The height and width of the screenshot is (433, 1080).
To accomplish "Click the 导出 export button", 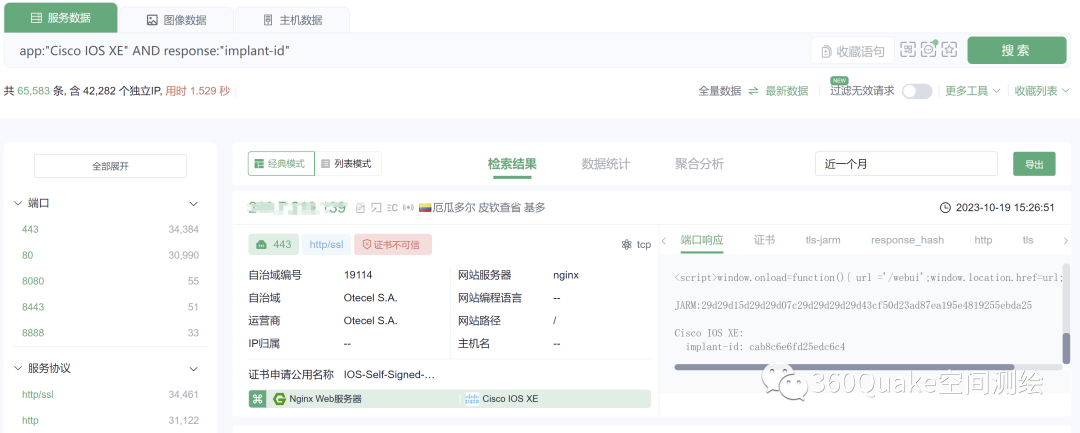I will point(1034,164).
